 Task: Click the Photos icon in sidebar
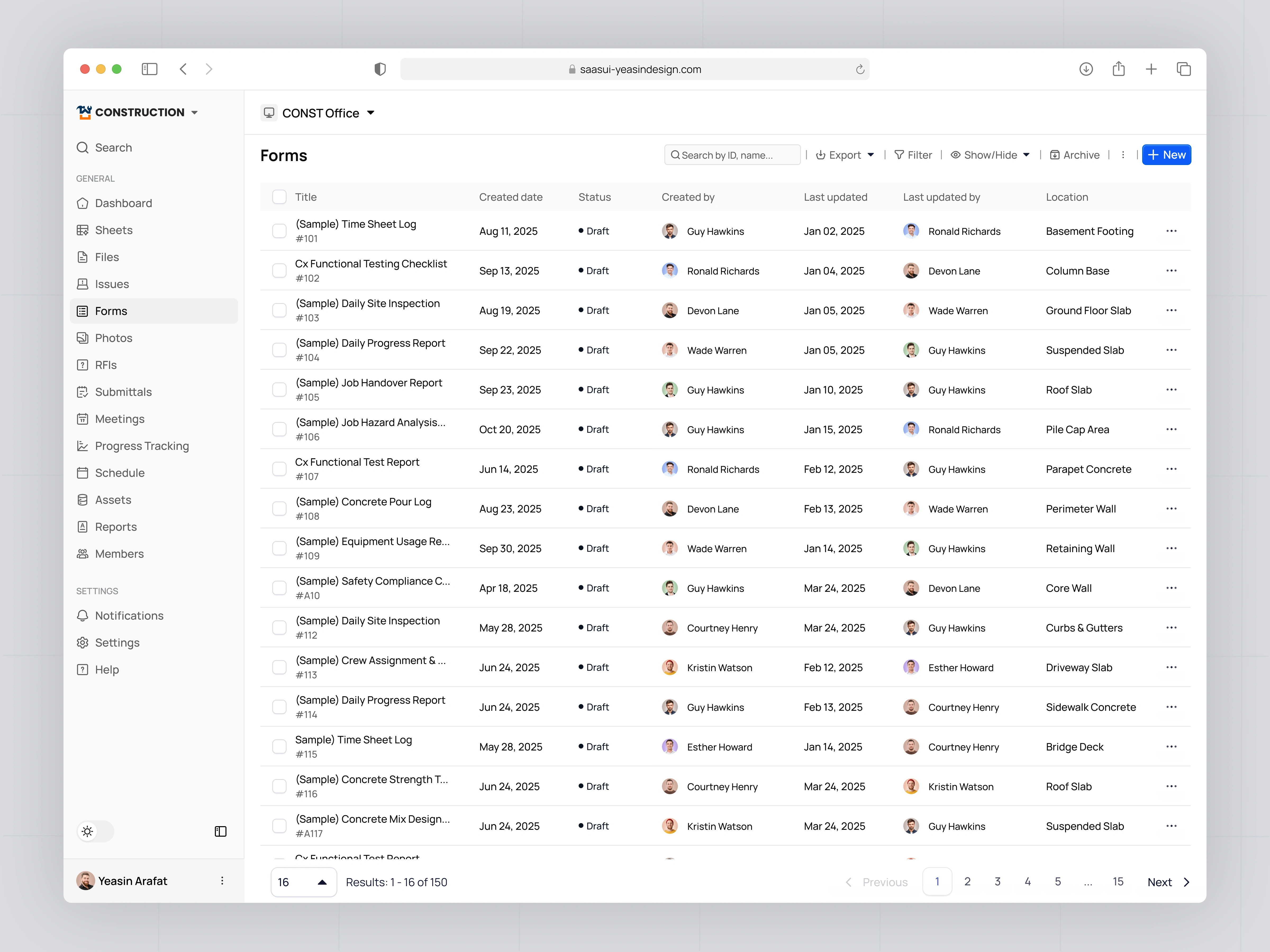(82, 338)
